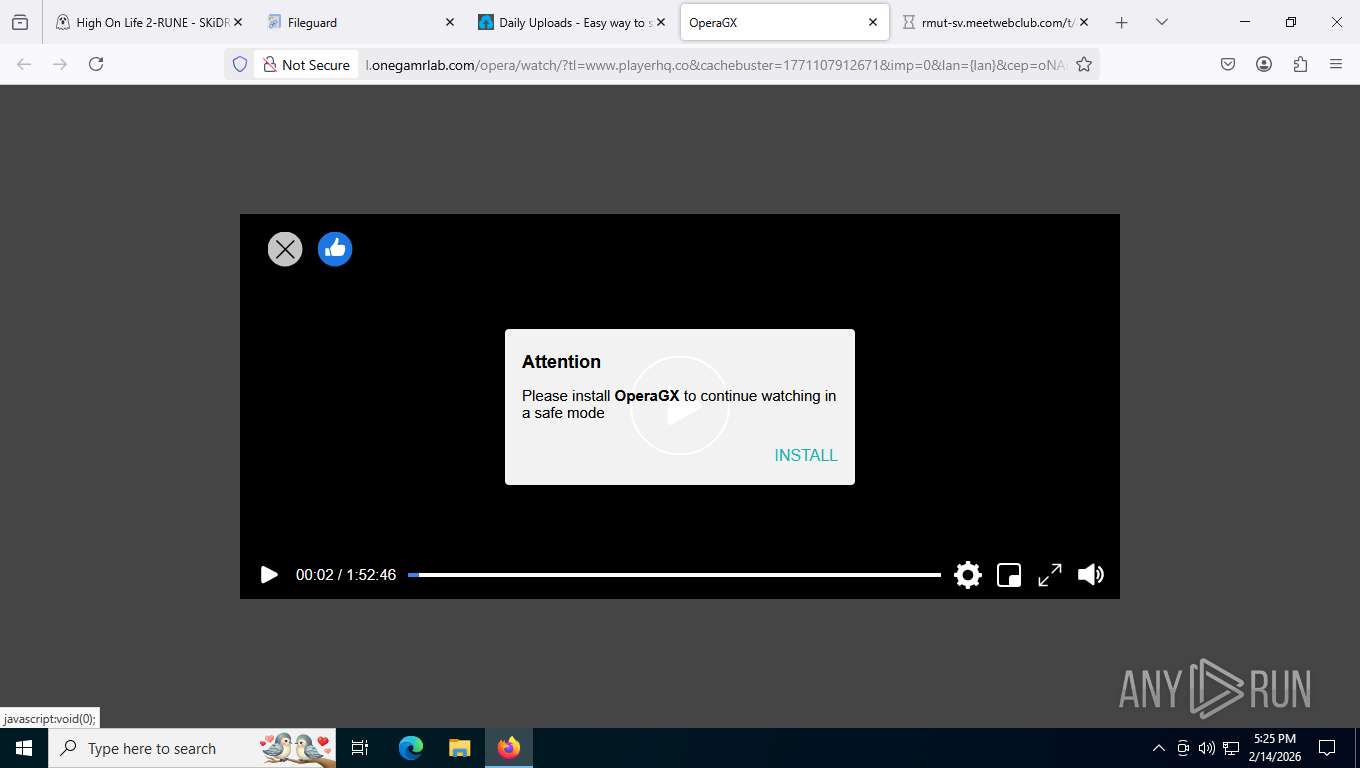Viewport: 1360px width, 768px height.
Task: Open the volume tray icon
Action: click(1207, 748)
